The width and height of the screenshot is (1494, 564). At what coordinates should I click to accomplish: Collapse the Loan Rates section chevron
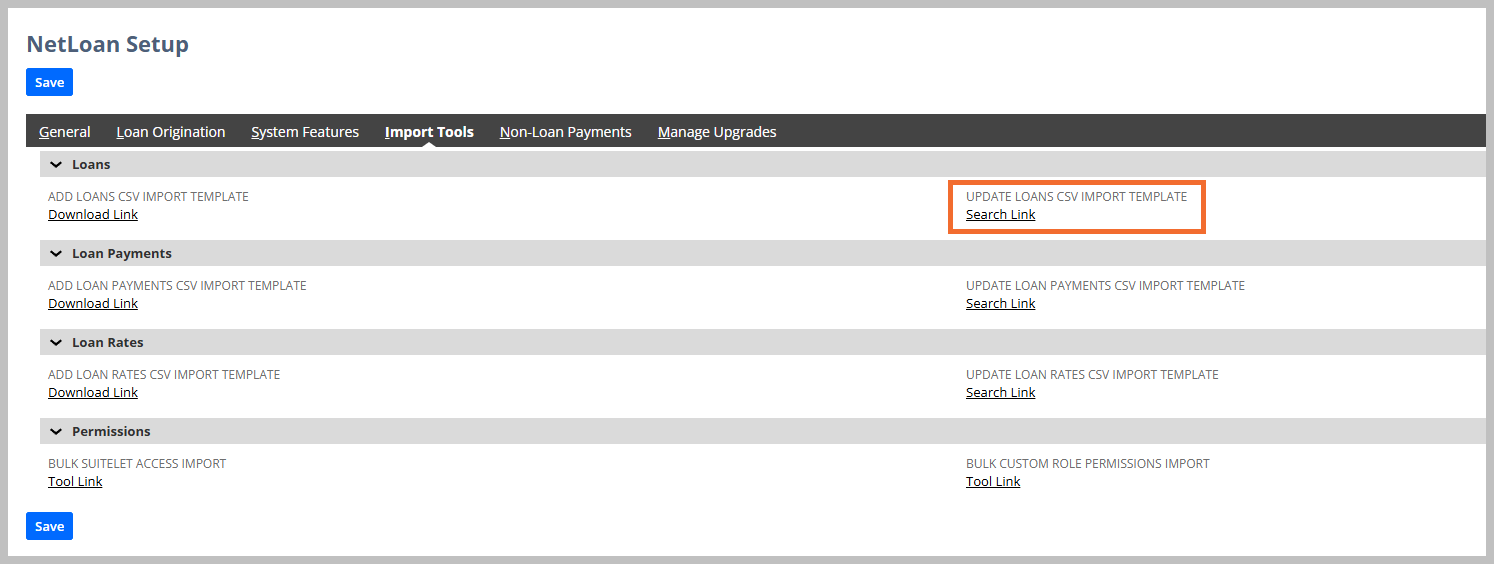tap(56, 342)
